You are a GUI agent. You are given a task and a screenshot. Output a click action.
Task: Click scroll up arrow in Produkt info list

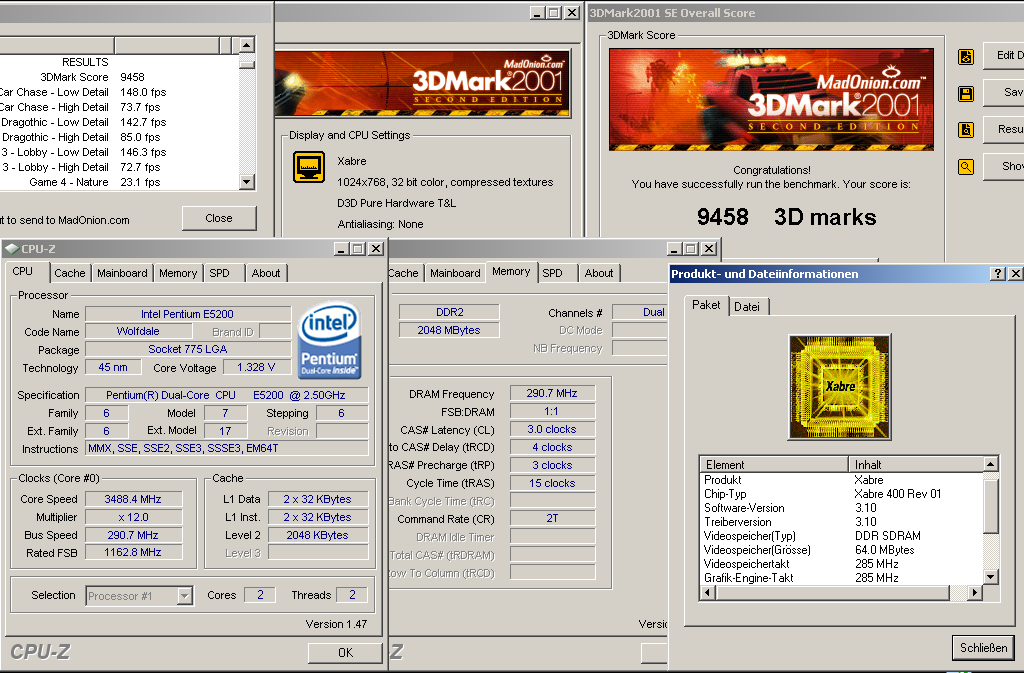tap(991, 464)
